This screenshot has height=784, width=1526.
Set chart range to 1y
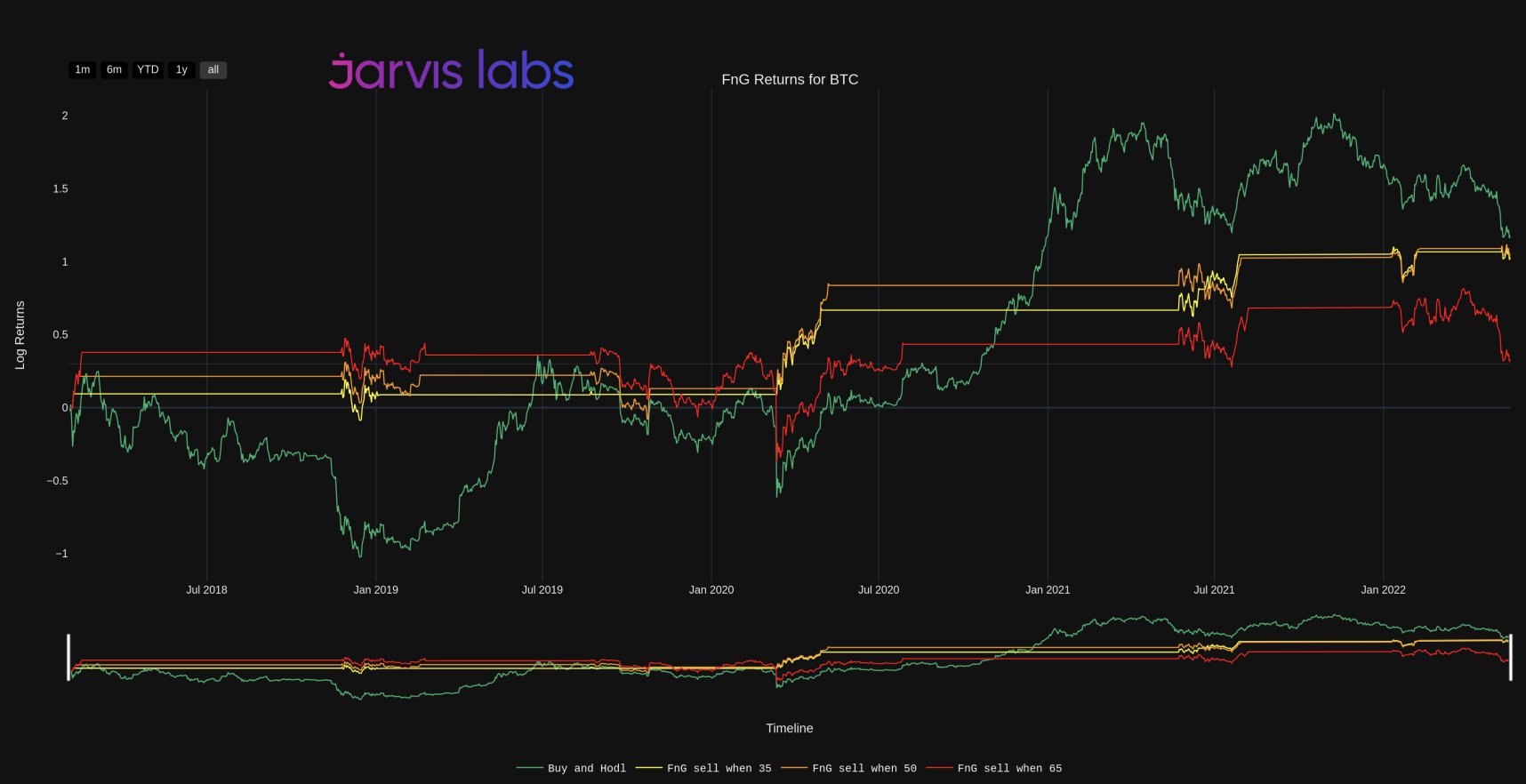tap(181, 69)
